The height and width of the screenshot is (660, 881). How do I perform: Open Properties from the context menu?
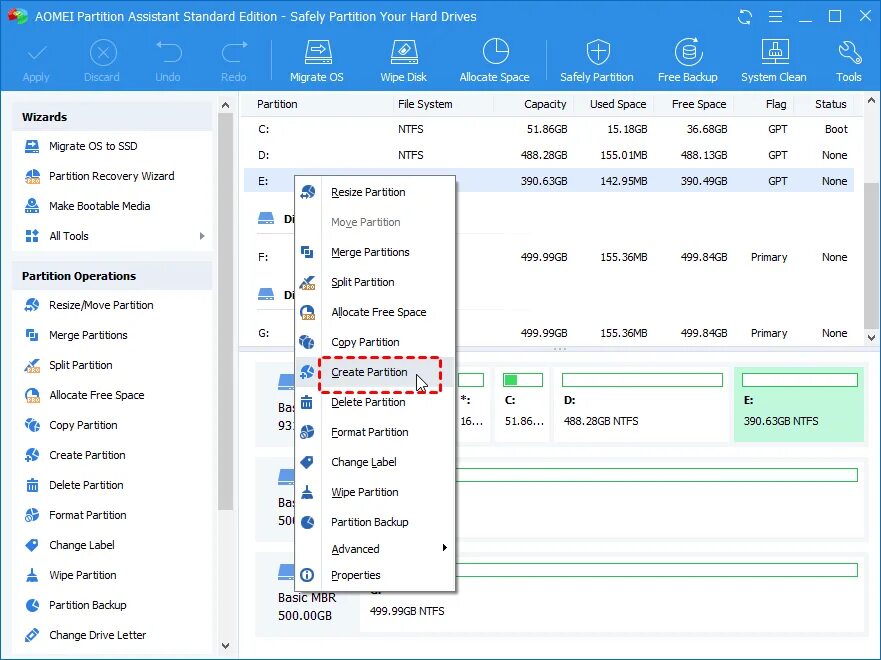[375, 575]
